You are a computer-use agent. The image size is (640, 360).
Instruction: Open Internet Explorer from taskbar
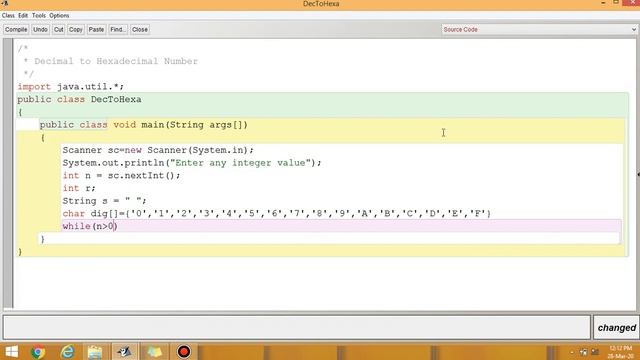tap(67, 352)
